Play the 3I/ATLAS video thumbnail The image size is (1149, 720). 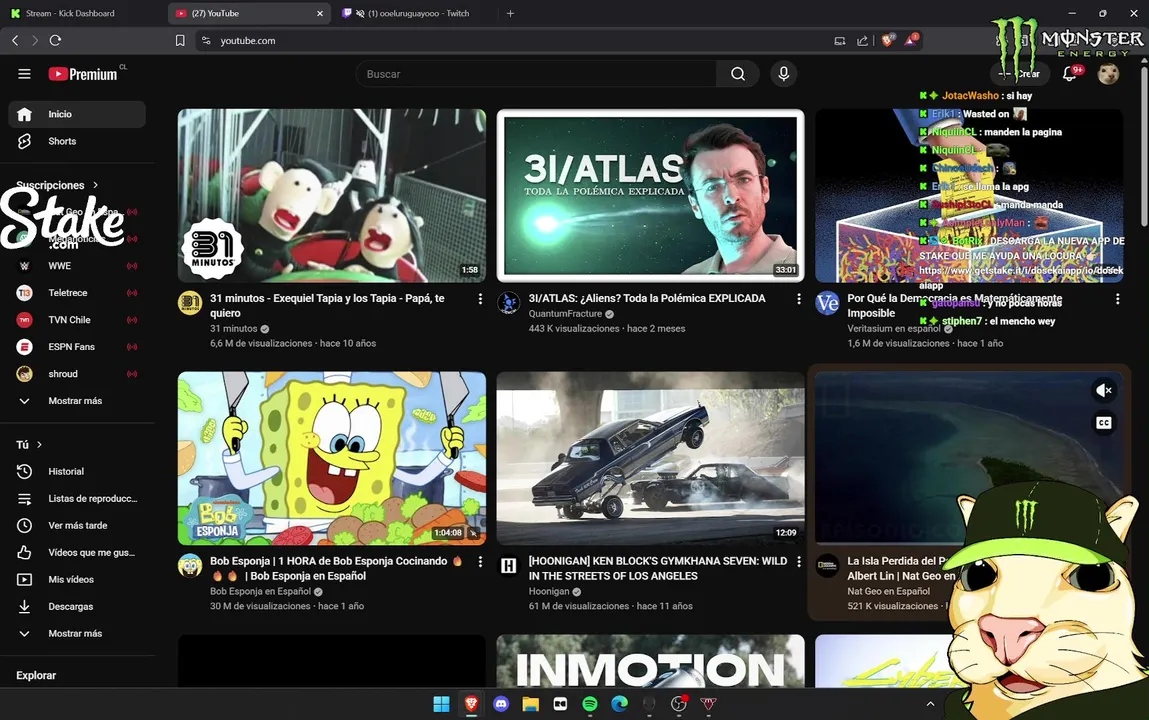650,196
